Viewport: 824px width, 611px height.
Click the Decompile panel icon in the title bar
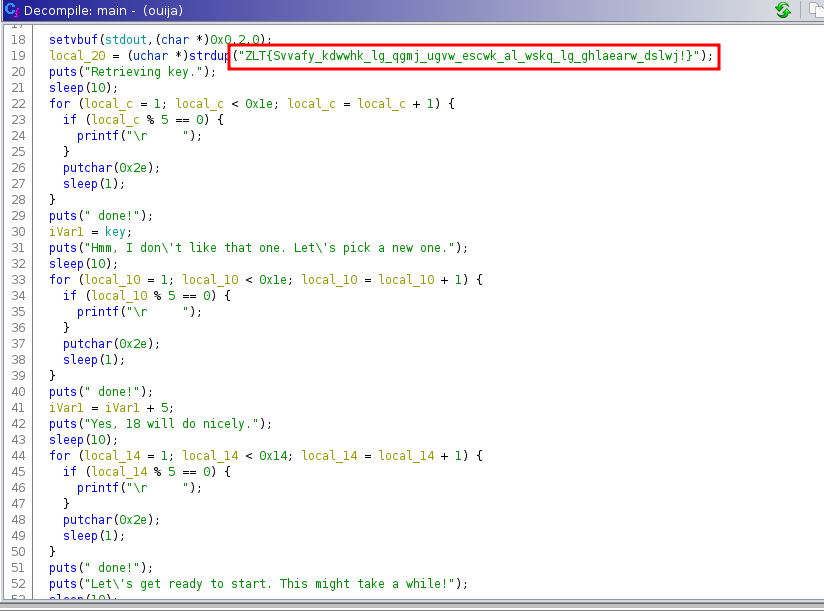12,10
